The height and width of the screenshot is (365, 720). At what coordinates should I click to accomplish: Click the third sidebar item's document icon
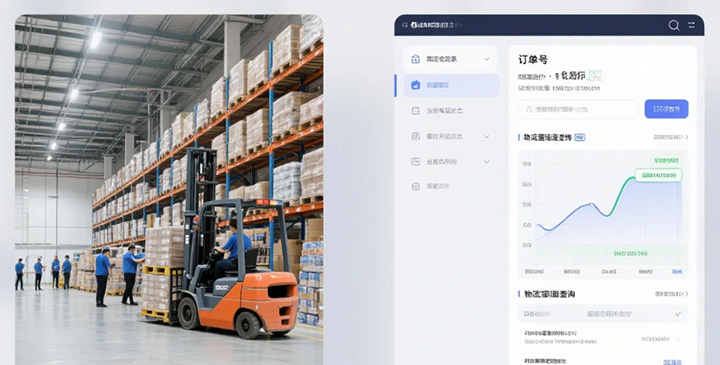pos(416,111)
